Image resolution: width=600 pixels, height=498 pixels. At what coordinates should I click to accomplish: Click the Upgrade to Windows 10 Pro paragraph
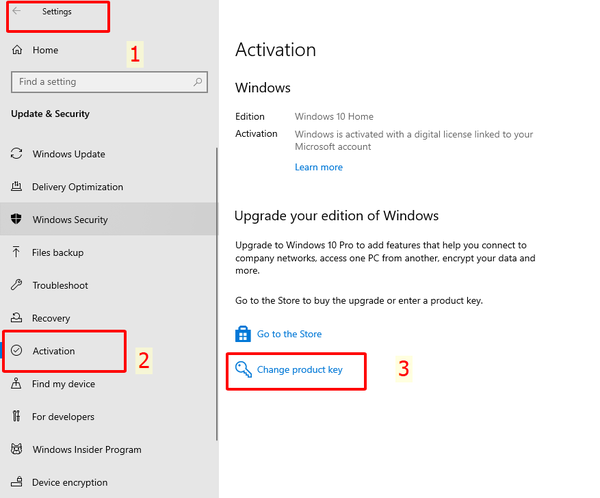click(385, 258)
